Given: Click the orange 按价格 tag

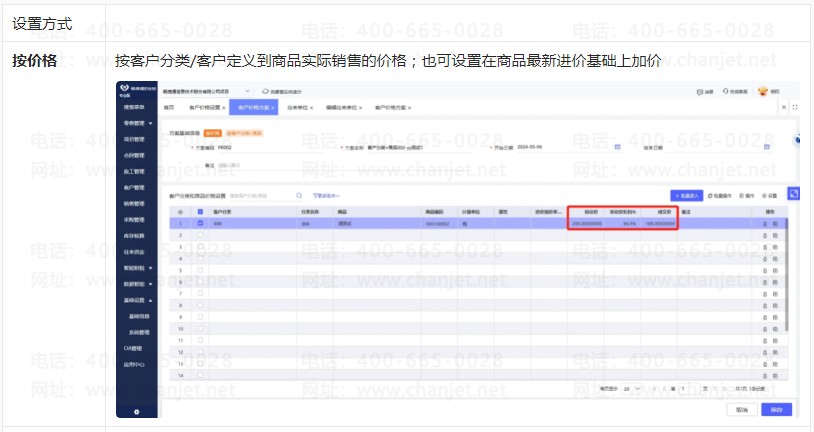Looking at the screenshot, I should (212, 133).
